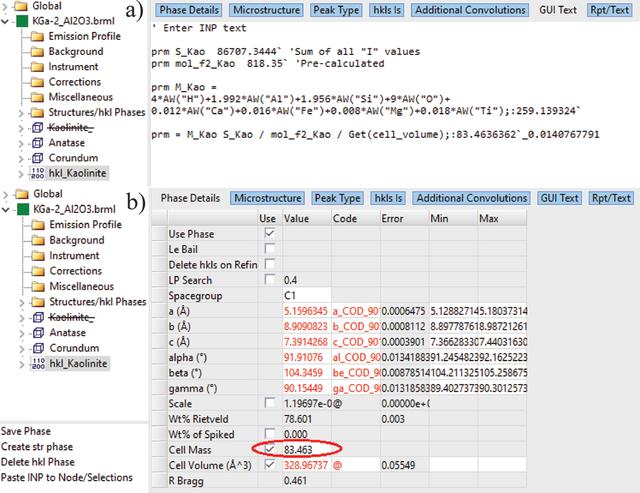The width and height of the screenshot is (640, 493).
Task: Open Rpt/Text tab in panel b
Action: (x=611, y=198)
